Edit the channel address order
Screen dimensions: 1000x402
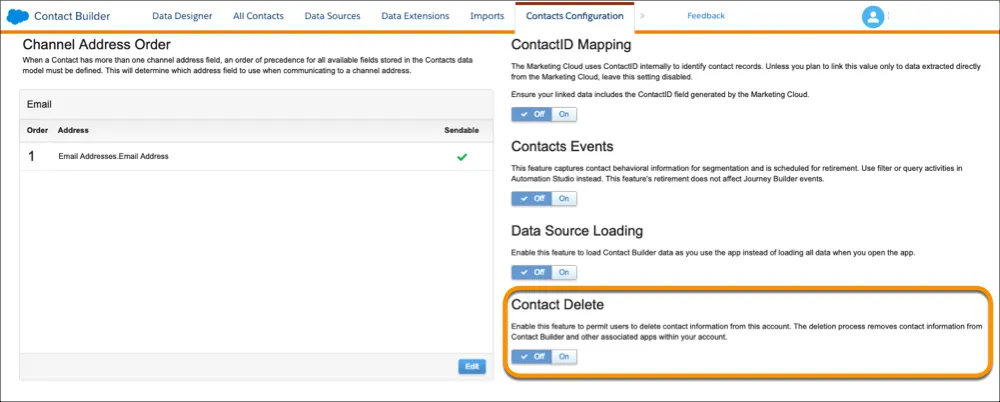[x=472, y=366]
